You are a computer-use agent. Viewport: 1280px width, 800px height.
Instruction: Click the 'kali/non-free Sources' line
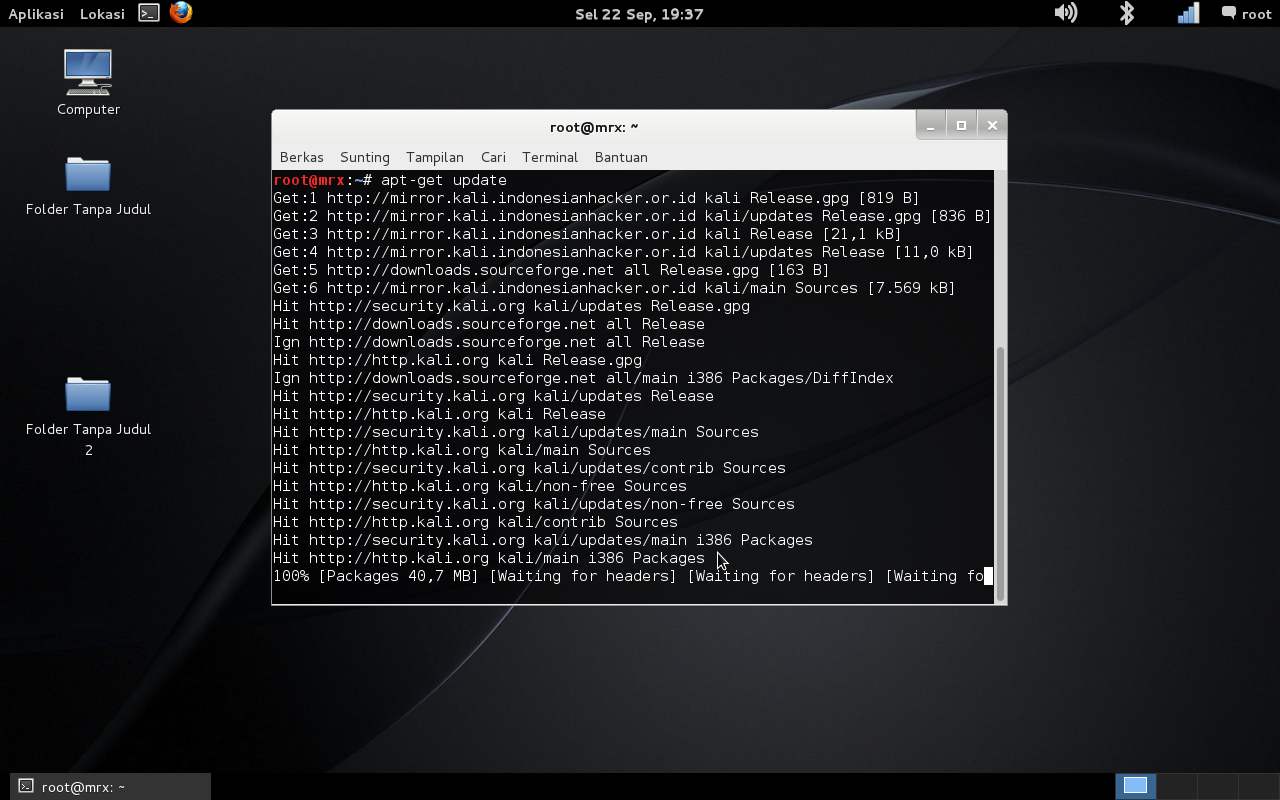click(480, 486)
